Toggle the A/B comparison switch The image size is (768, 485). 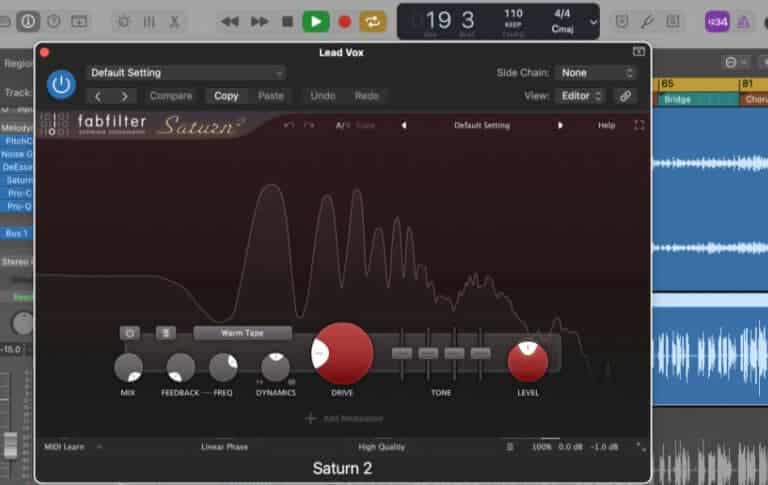coord(343,125)
